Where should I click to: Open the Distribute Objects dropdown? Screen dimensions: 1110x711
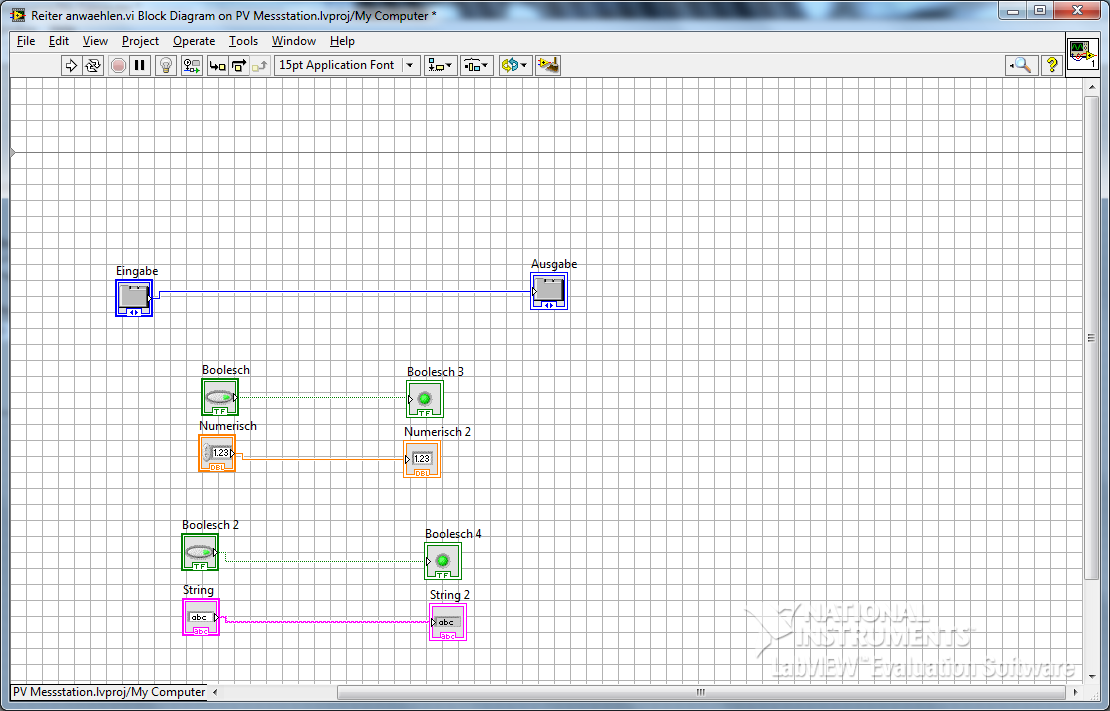476,66
